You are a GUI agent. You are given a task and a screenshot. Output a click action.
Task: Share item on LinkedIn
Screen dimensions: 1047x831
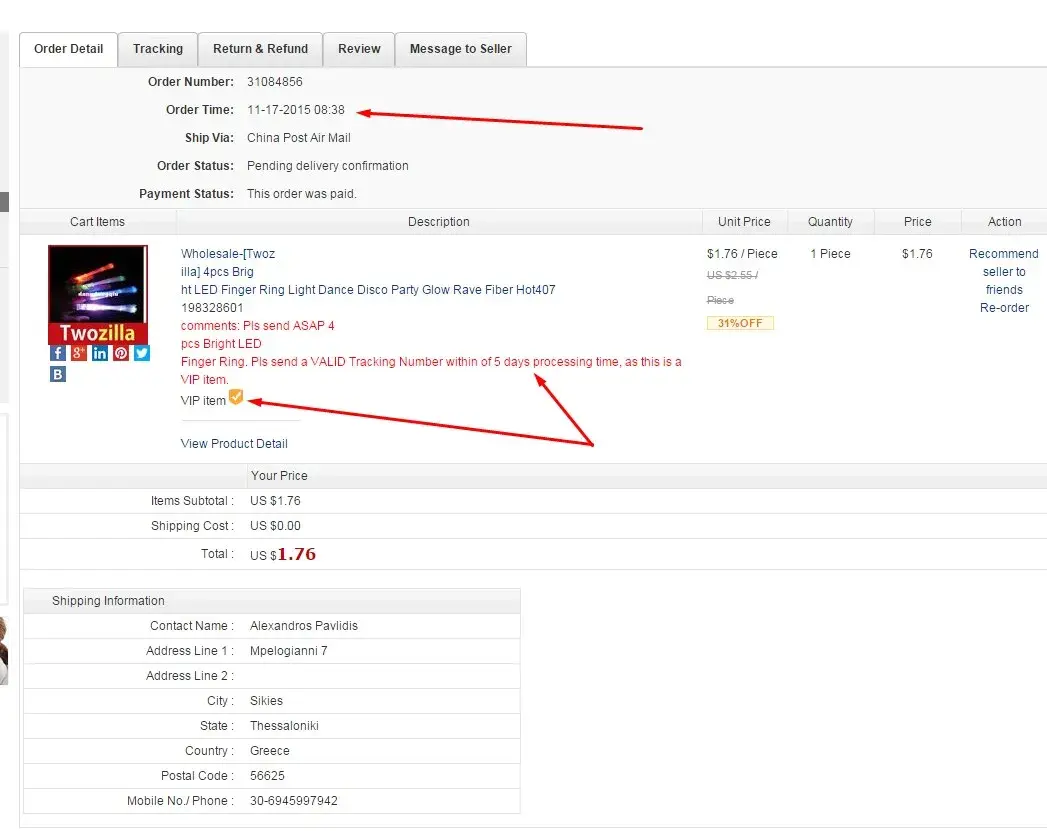point(100,353)
